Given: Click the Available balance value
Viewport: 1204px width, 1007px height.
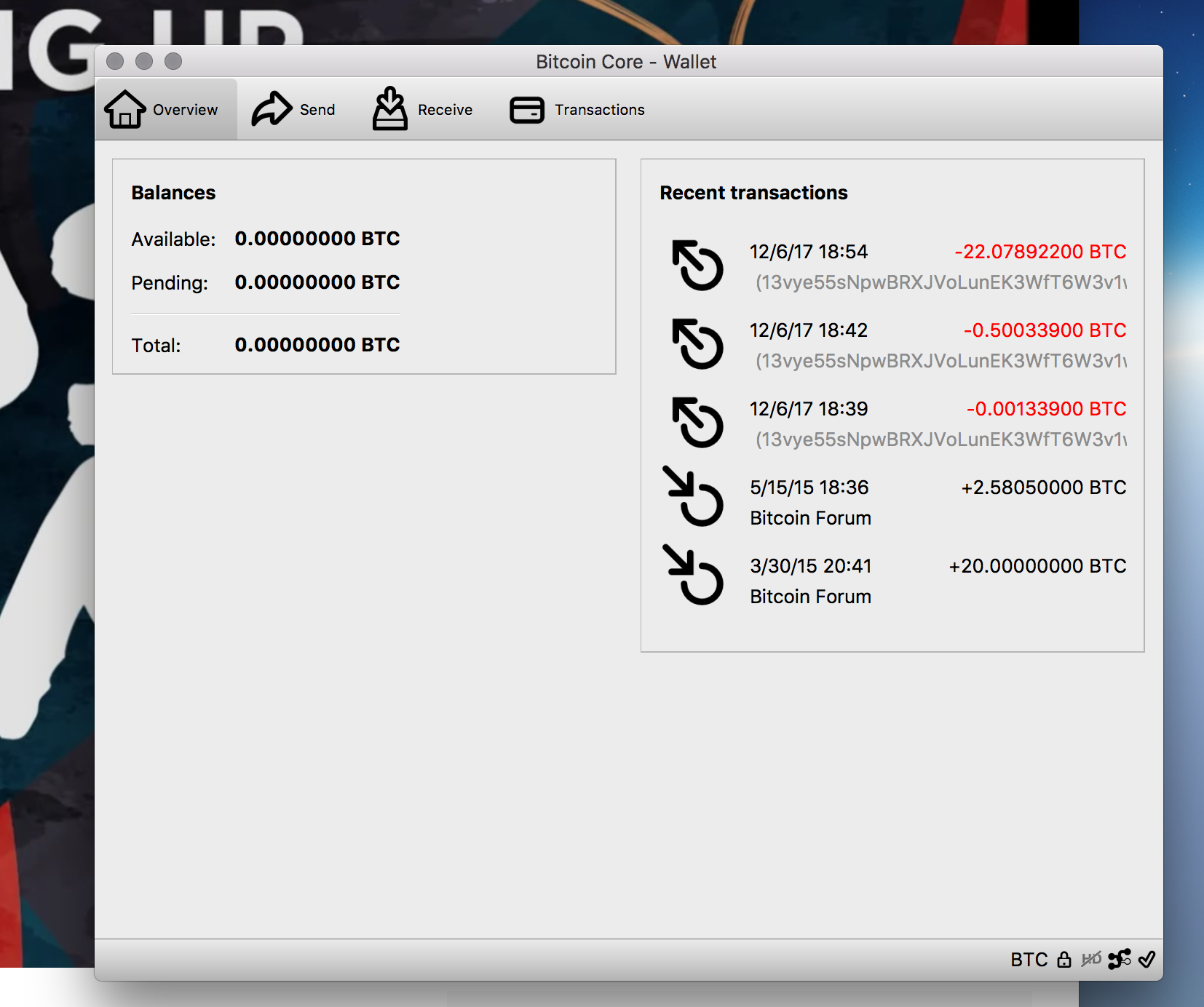Looking at the screenshot, I should [x=317, y=239].
